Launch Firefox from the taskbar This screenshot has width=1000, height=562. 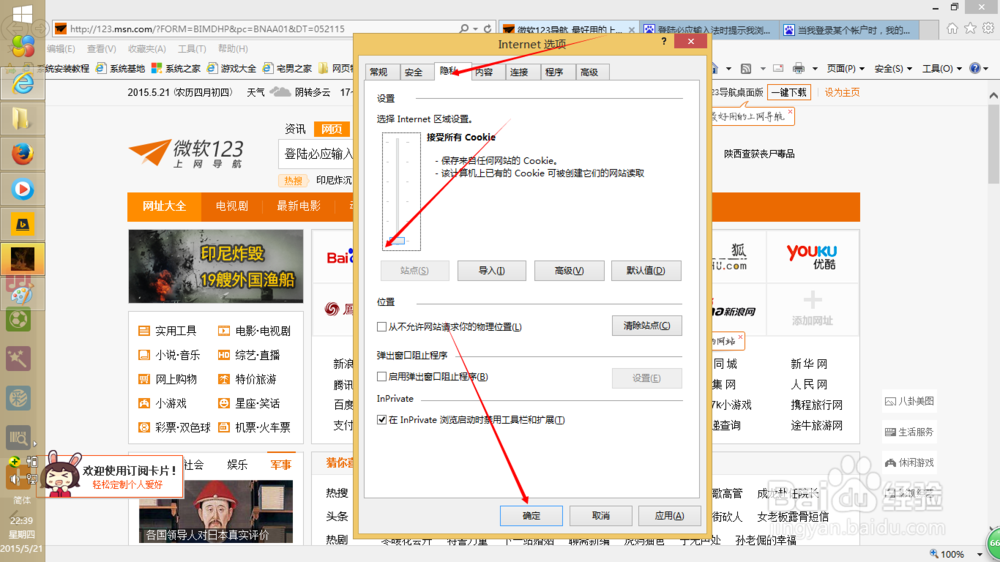point(22,154)
